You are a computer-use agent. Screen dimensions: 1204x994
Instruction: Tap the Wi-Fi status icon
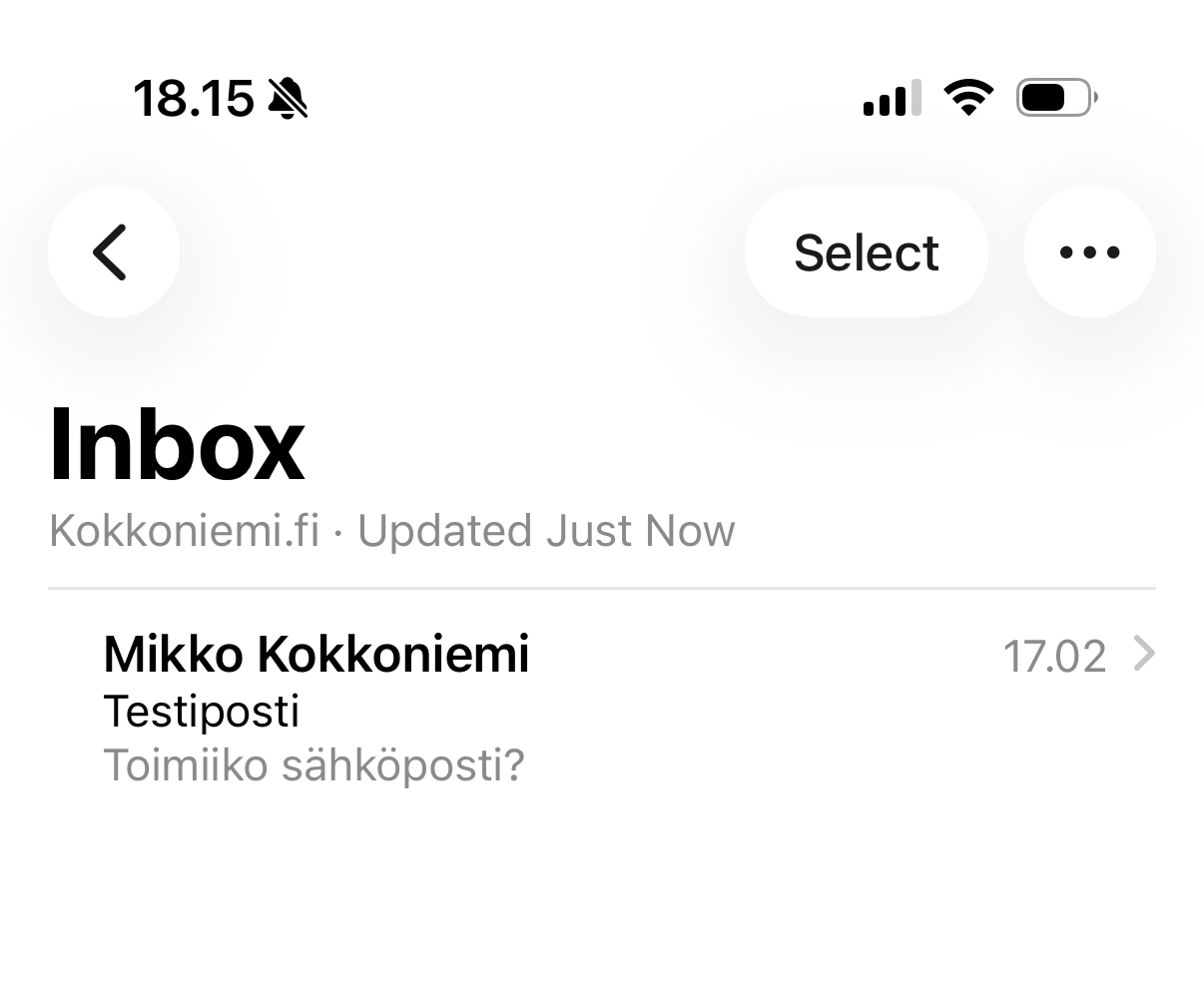pos(968,98)
